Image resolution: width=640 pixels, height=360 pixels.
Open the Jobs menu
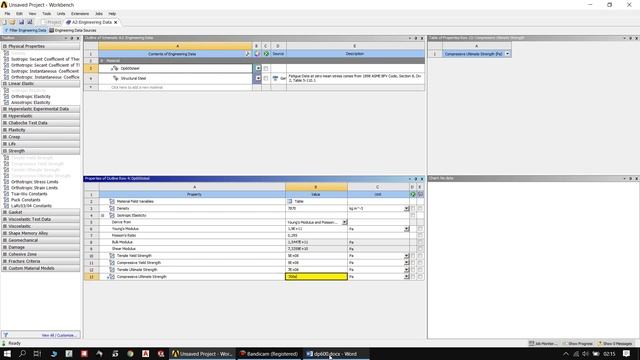pos(99,13)
